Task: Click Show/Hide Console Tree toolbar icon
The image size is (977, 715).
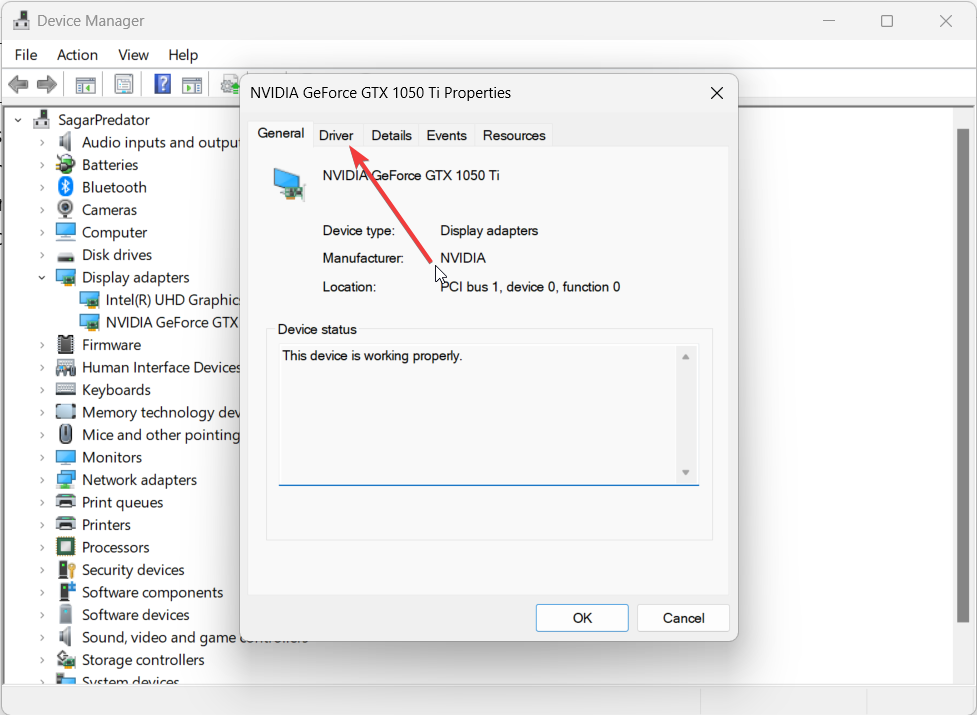Action: coord(85,85)
